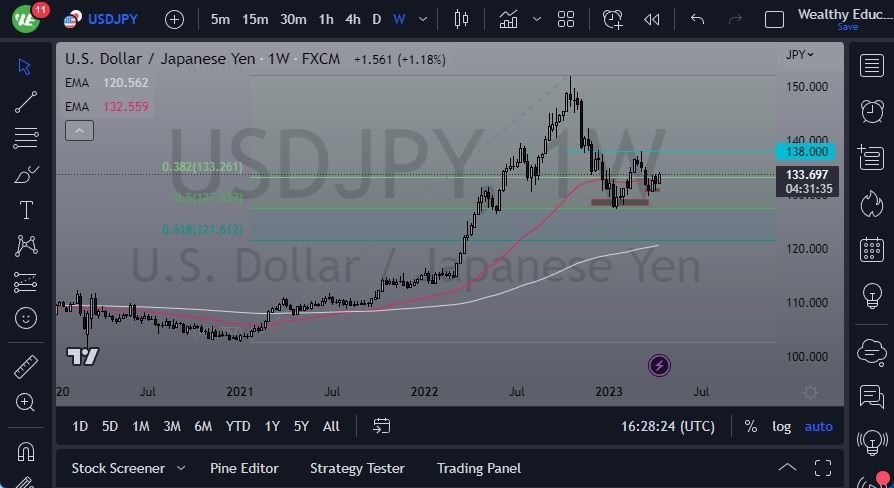Set the range to 1Y
Screen dimensions: 894x488
click(x=272, y=426)
